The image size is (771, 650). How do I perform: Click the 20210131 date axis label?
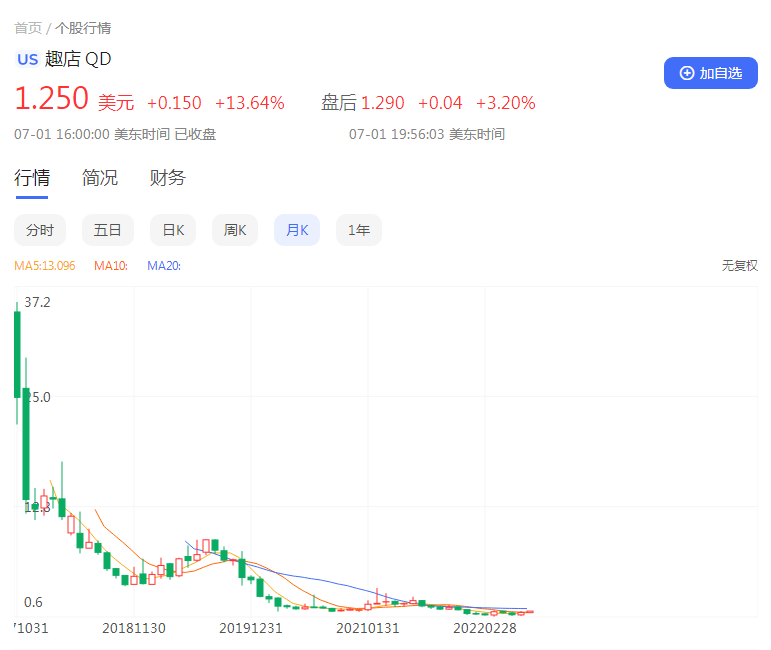tap(368, 628)
